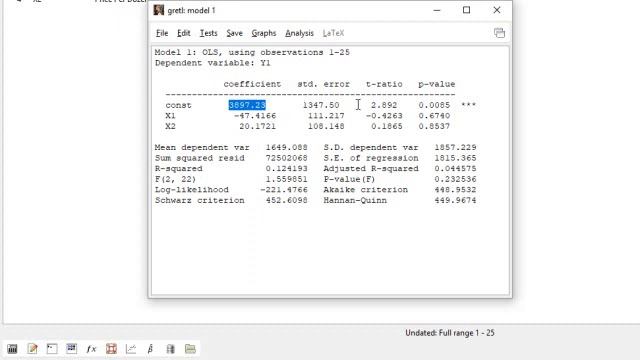Close the gretl model 1 window

click(x=497, y=10)
